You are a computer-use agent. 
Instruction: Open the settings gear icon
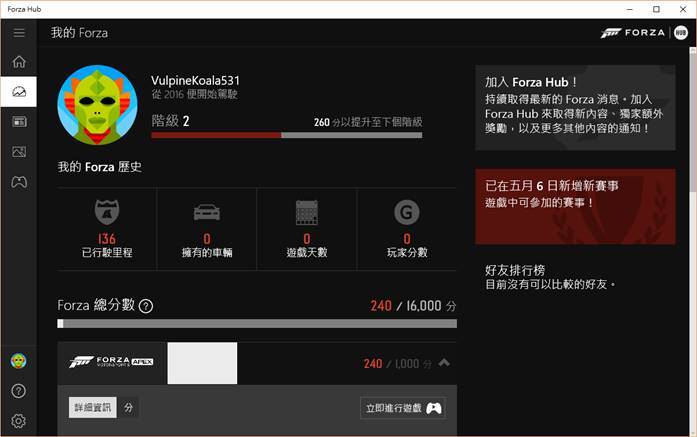pos(18,421)
